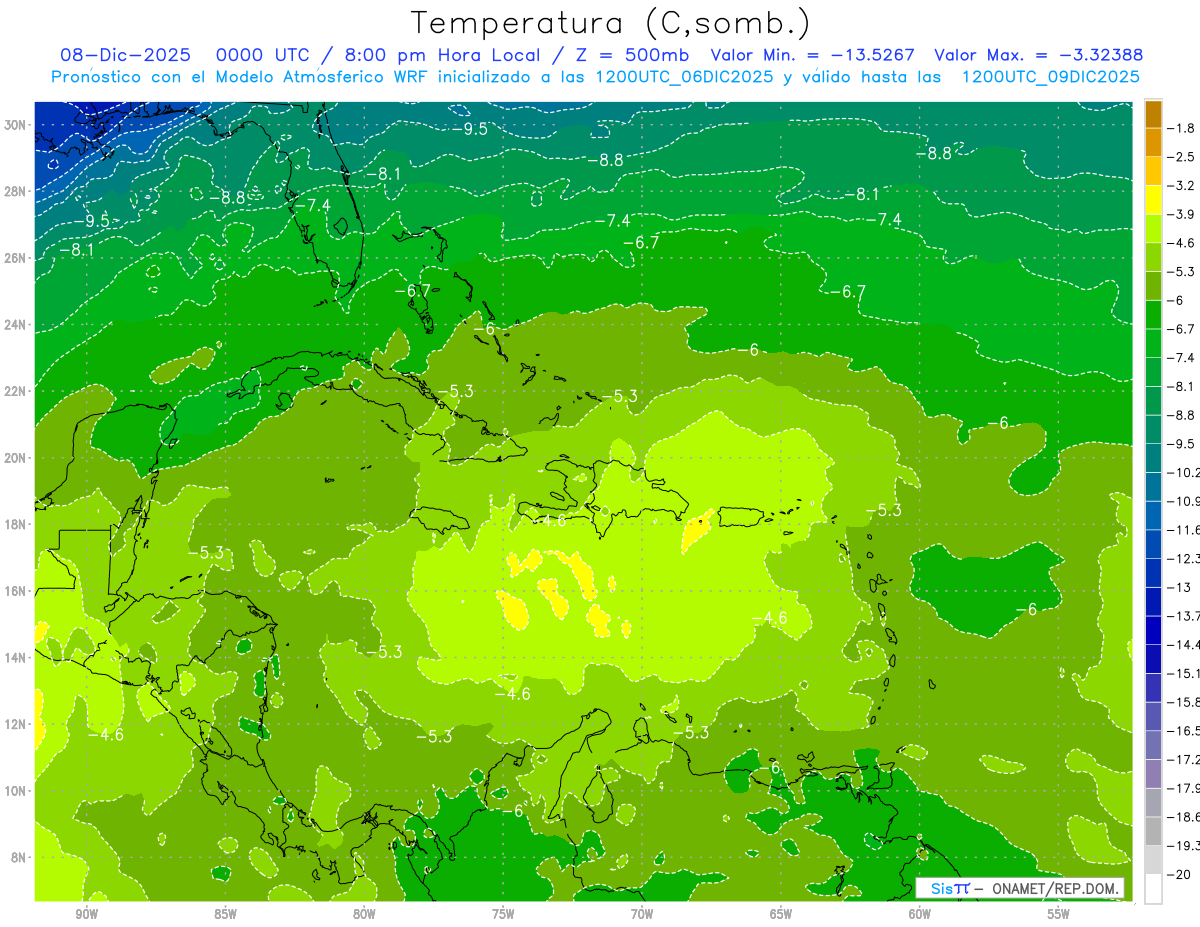Click the '-3.9' colorbar value
The width and height of the screenshot is (1200, 927).
tap(1182, 215)
